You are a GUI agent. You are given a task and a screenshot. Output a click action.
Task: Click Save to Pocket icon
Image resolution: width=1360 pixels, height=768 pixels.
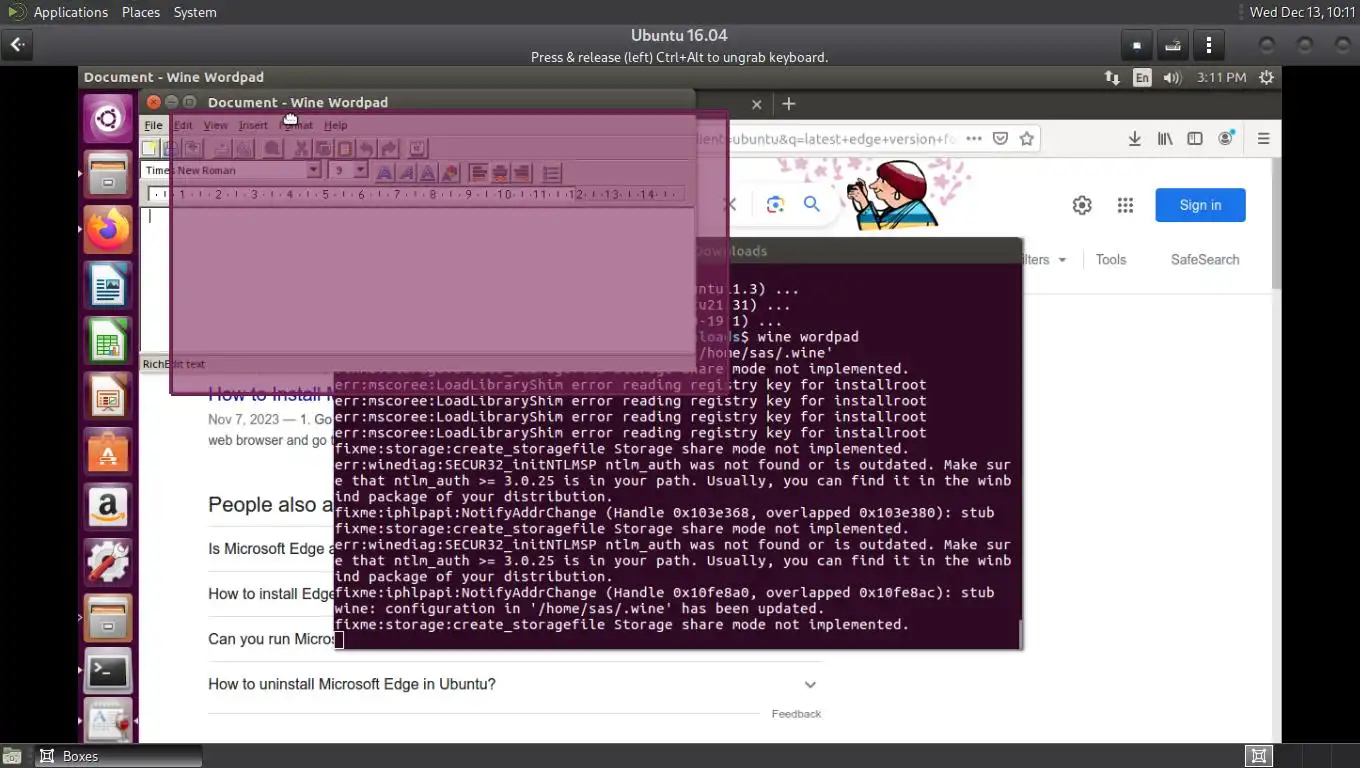(x=1000, y=139)
